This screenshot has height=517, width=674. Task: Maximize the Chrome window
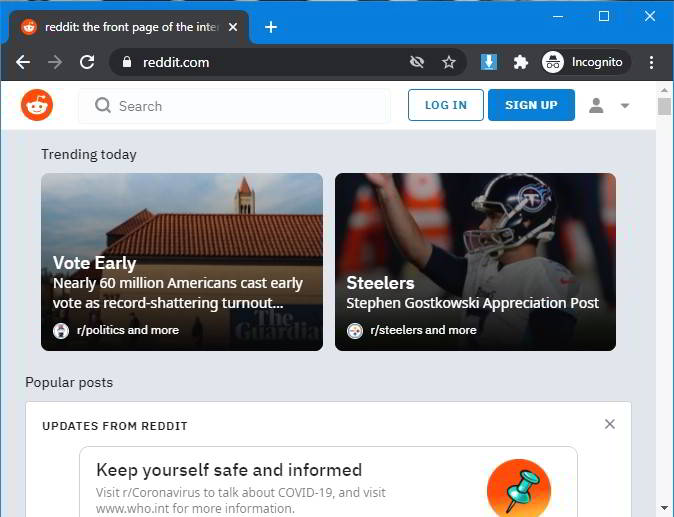[x=604, y=17]
